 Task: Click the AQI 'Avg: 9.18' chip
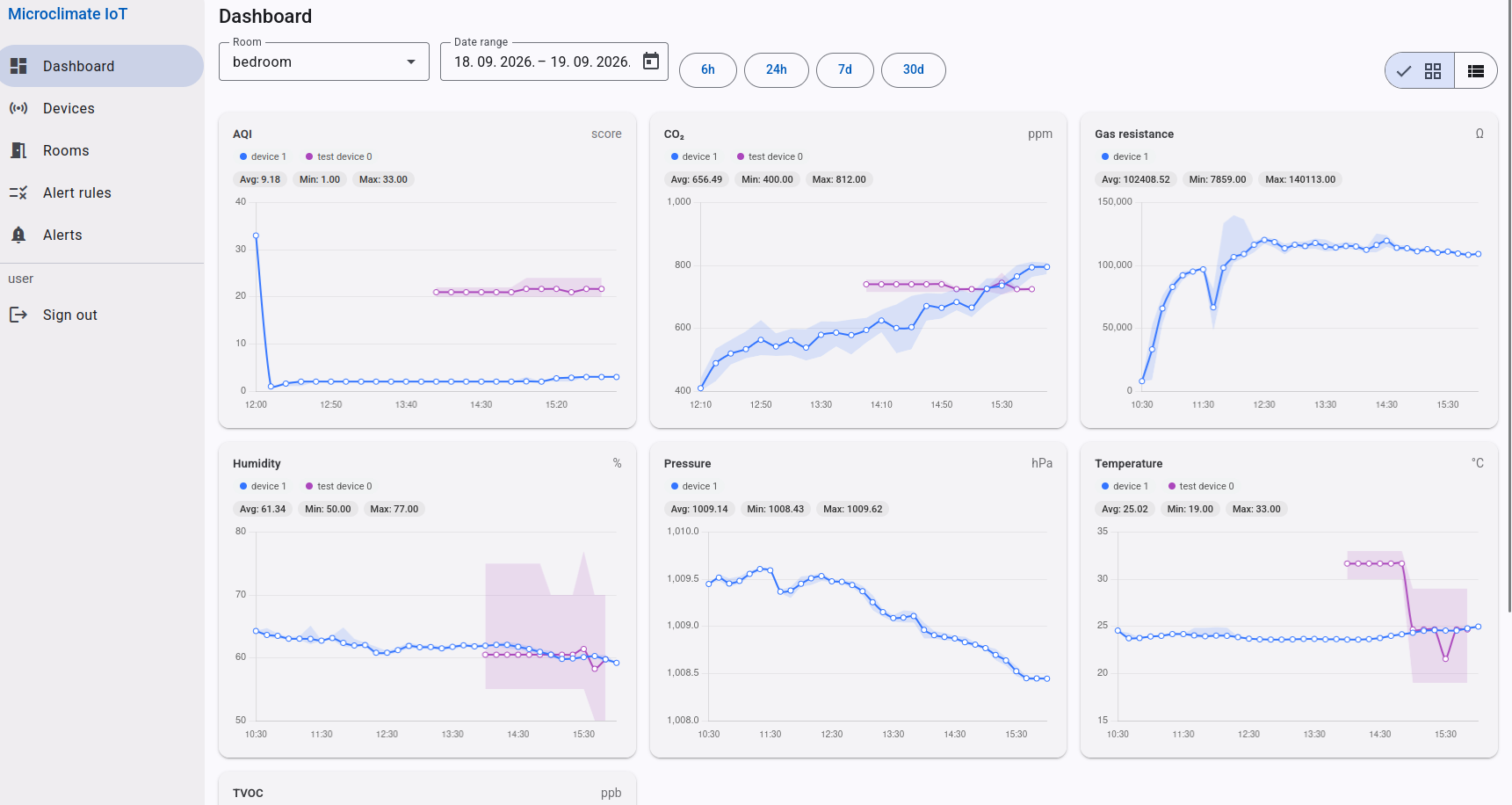(x=260, y=179)
